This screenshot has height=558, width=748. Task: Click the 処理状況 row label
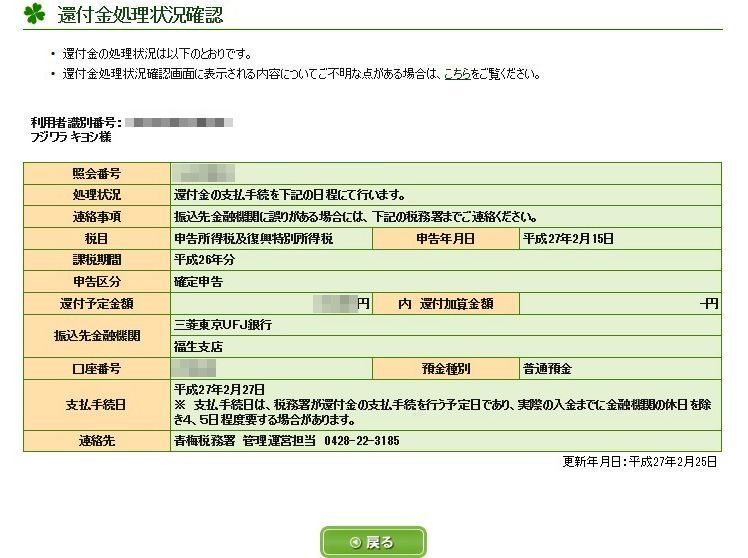[97, 195]
